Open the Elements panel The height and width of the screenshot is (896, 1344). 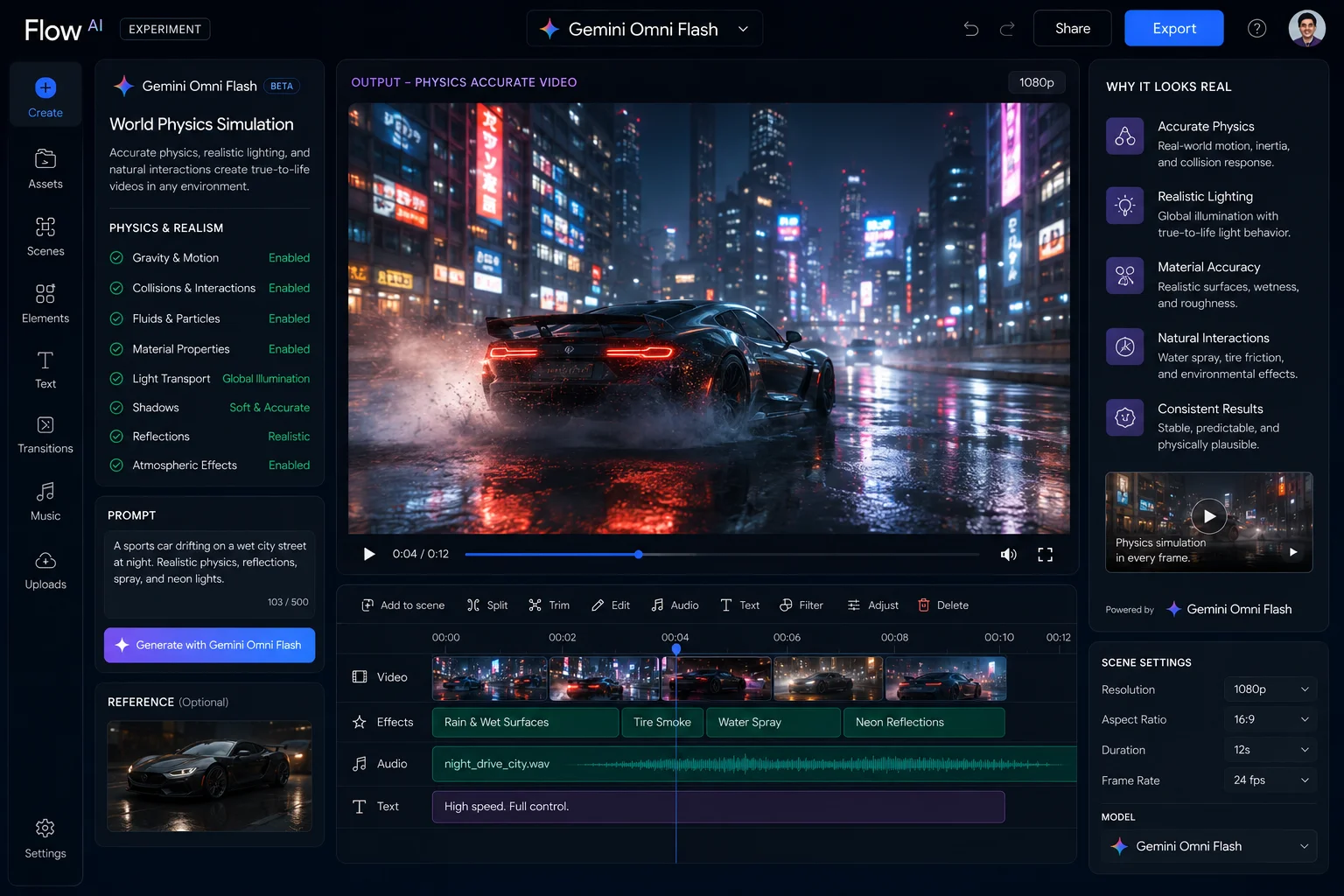click(x=45, y=304)
